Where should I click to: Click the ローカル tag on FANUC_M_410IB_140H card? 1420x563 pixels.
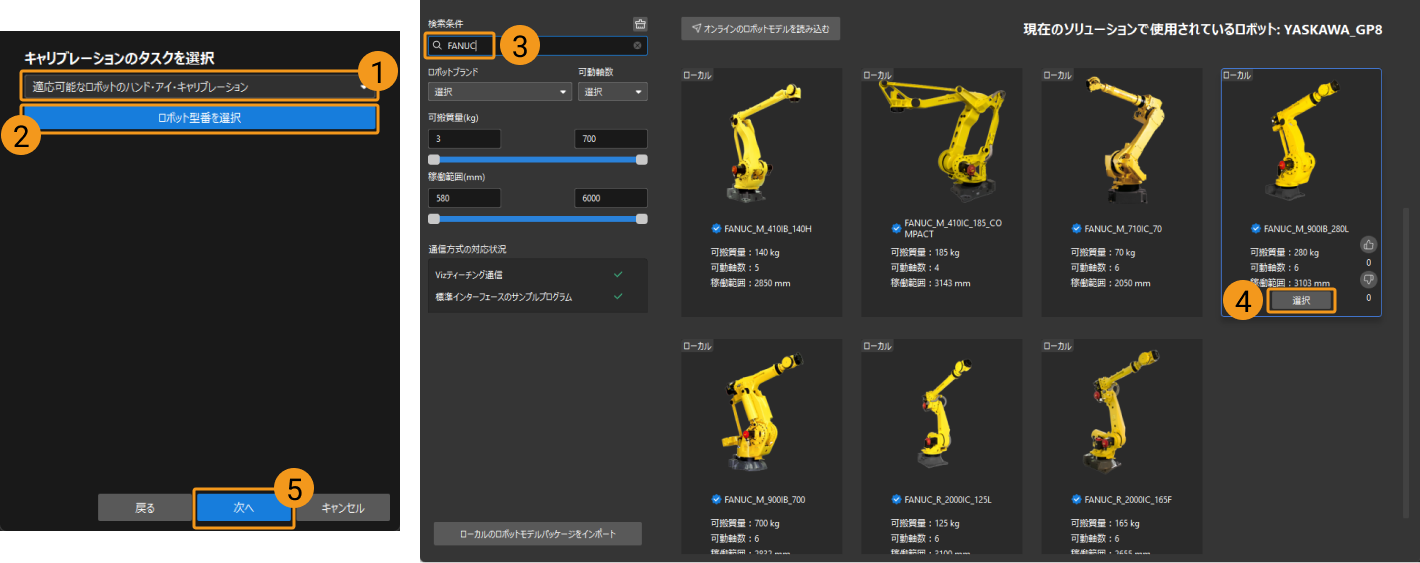tap(697, 75)
